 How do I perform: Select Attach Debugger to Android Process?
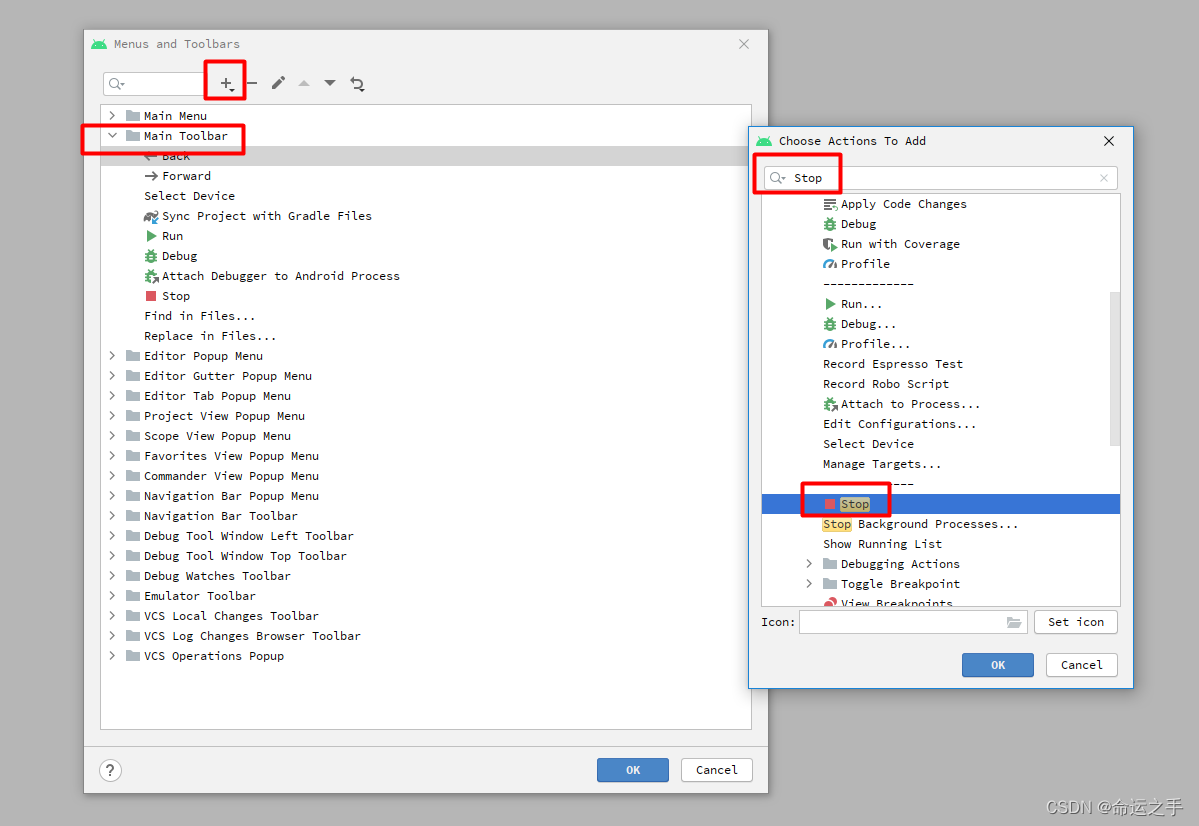point(271,275)
